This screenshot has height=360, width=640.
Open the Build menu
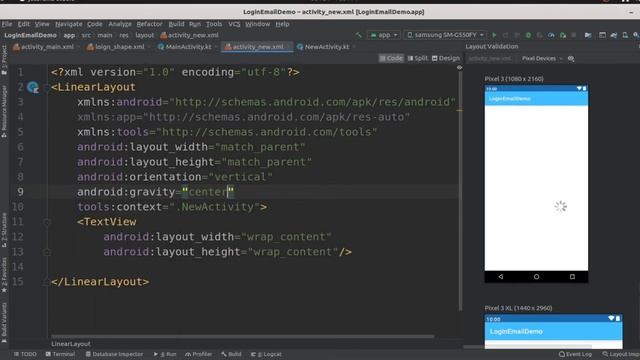pos(176,24)
